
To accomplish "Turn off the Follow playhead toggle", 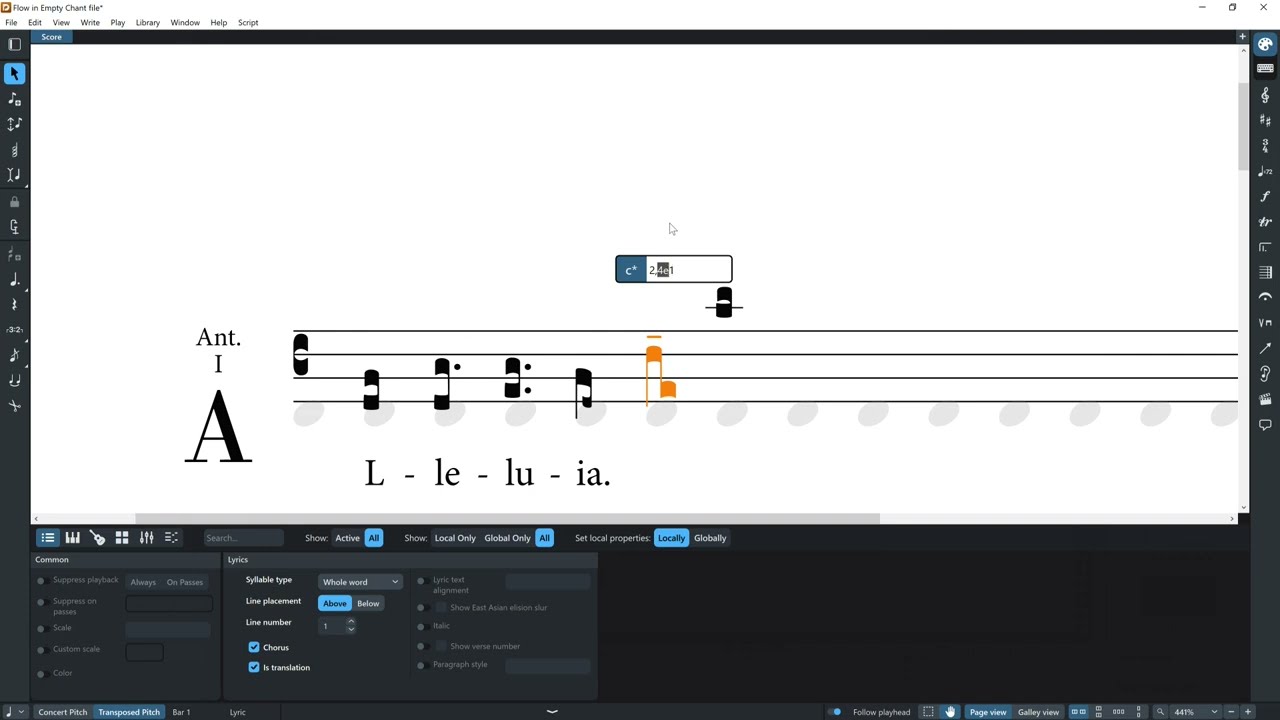I will coord(835,712).
